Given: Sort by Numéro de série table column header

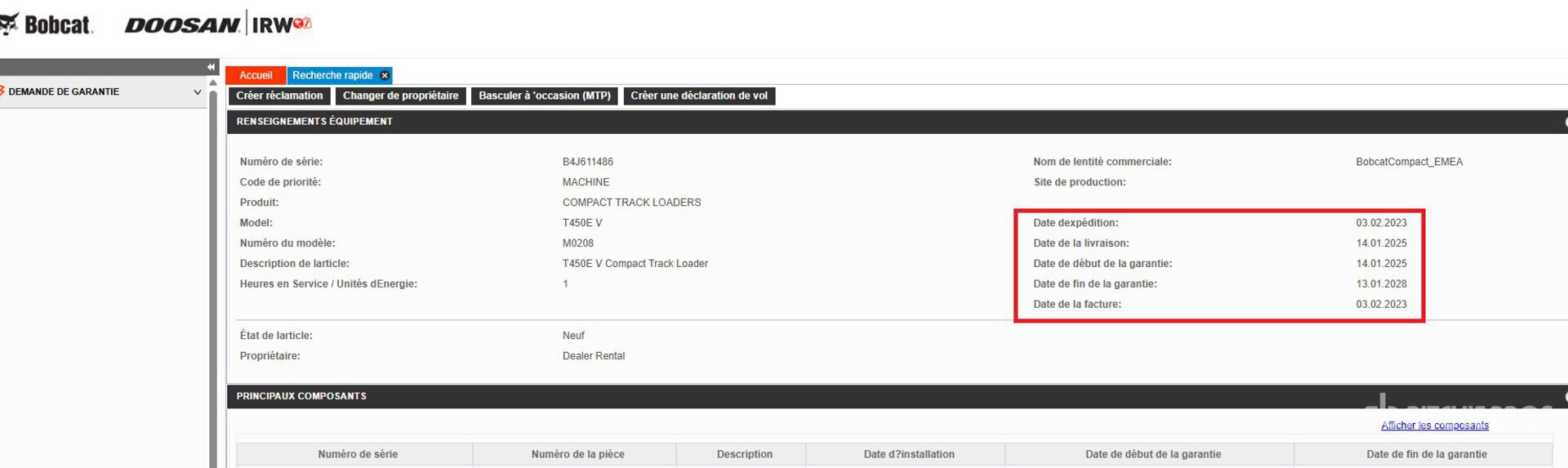Looking at the screenshot, I should (x=358, y=454).
